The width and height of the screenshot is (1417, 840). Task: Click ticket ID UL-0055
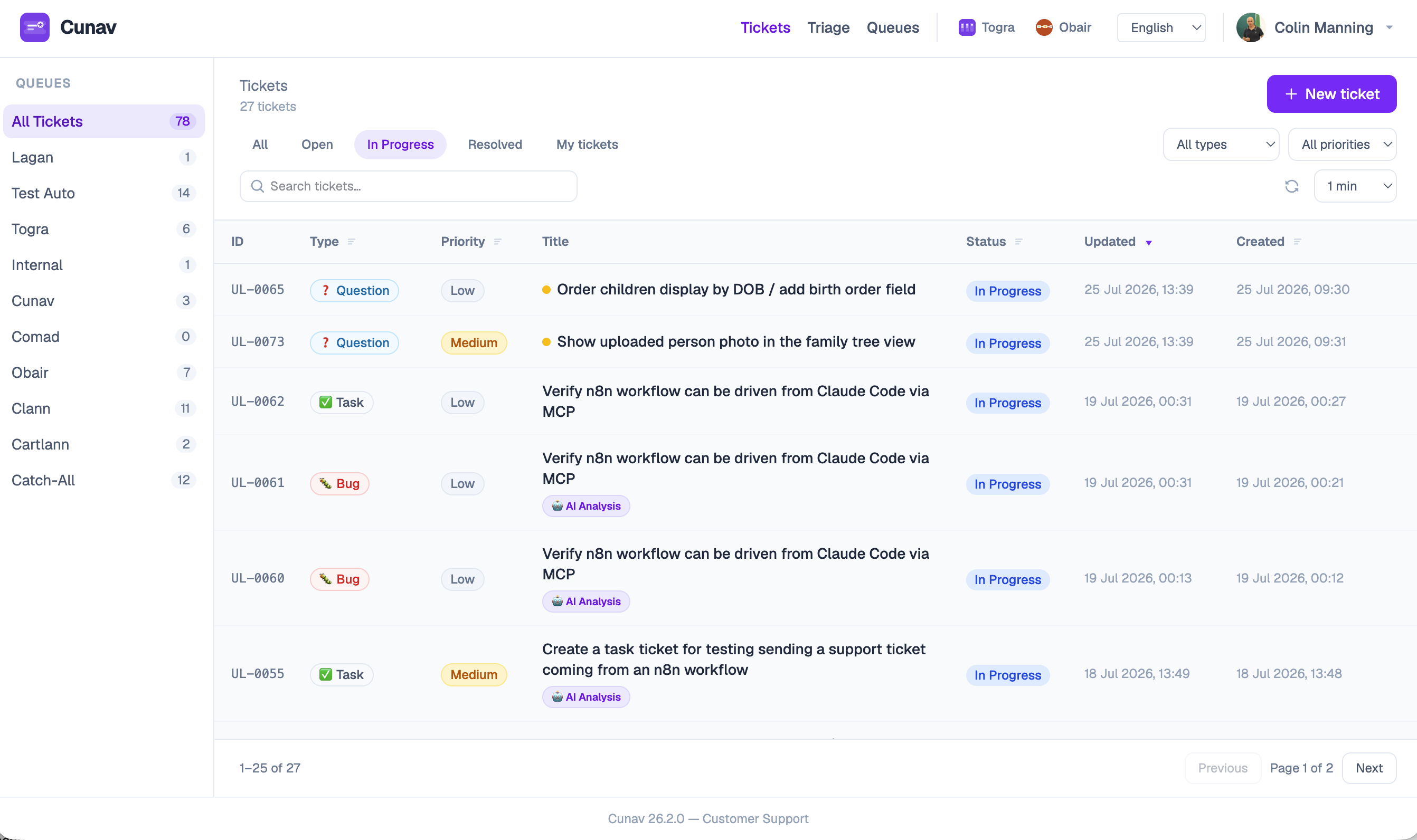[258, 674]
